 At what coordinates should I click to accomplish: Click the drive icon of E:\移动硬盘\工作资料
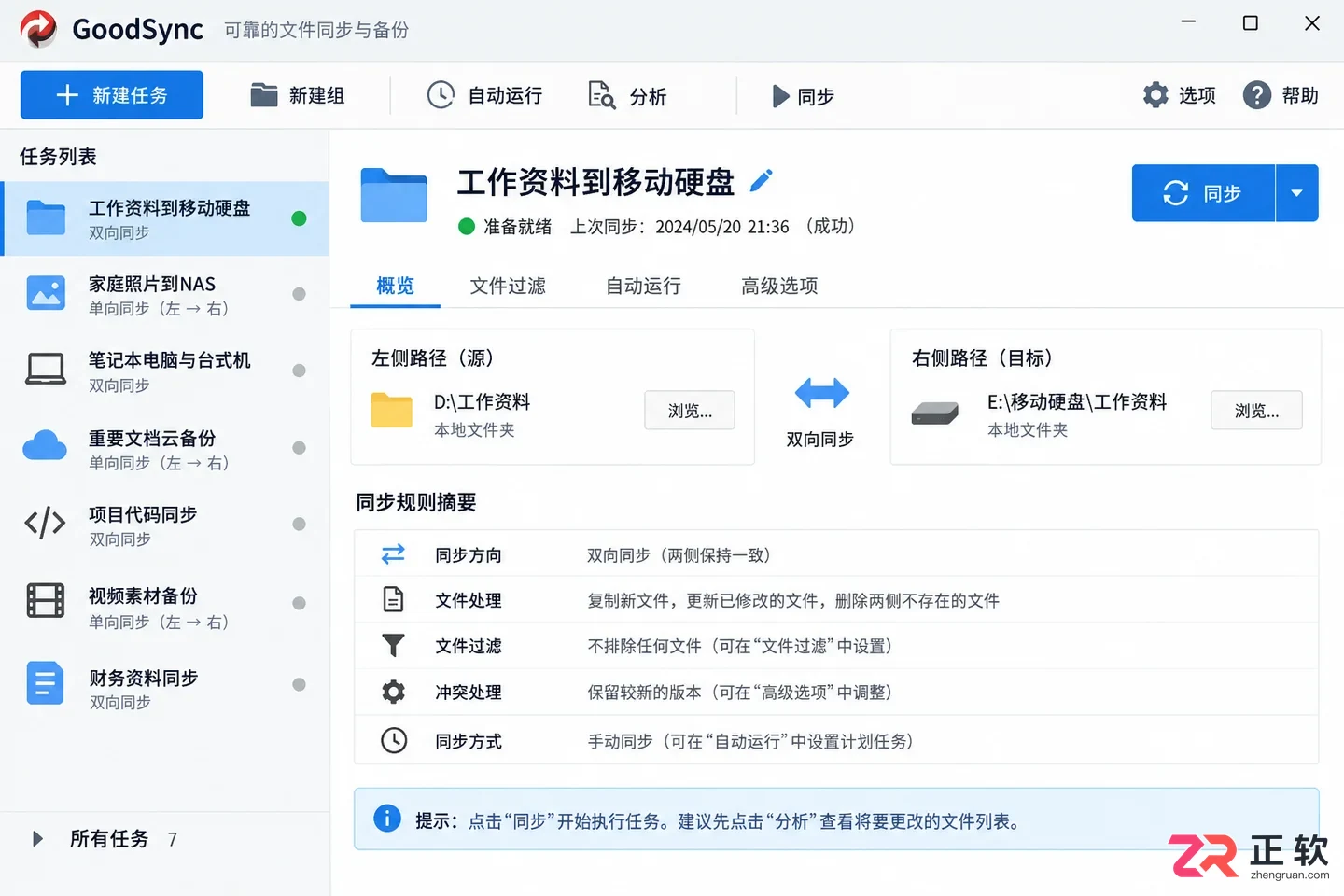pos(935,413)
